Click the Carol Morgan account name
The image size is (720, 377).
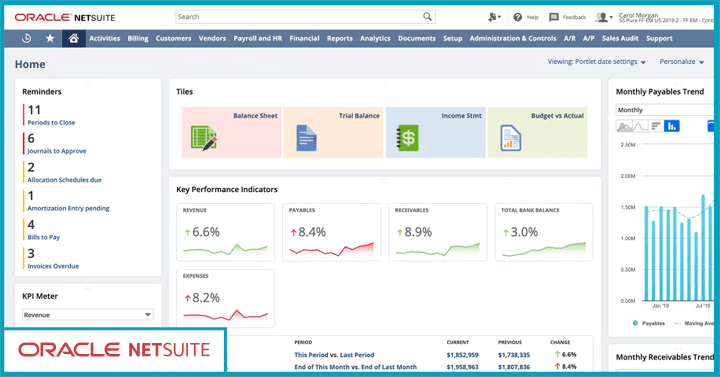(638, 15)
